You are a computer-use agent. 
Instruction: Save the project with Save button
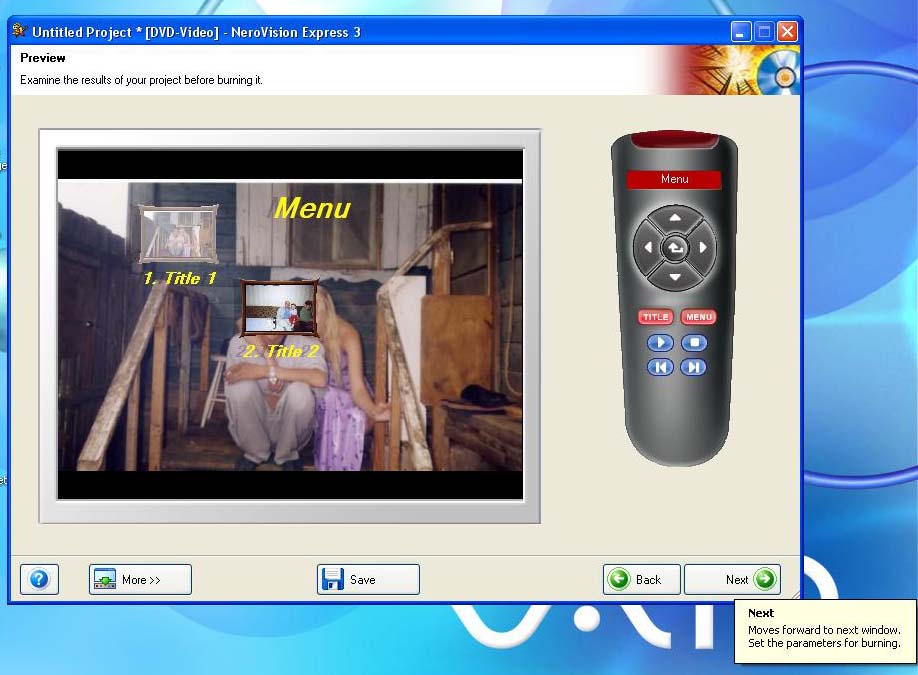point(368,580)
